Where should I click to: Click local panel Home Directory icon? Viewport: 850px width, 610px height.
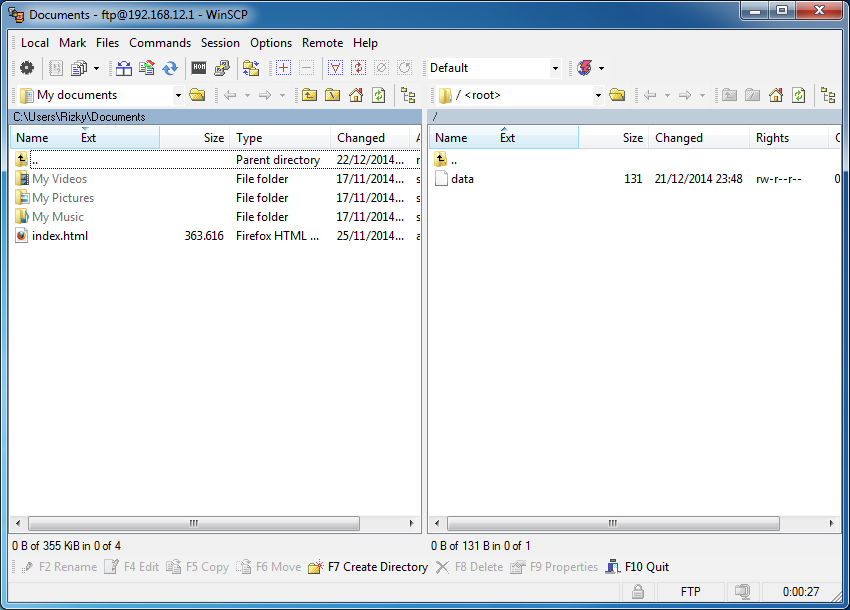(356, 95)
